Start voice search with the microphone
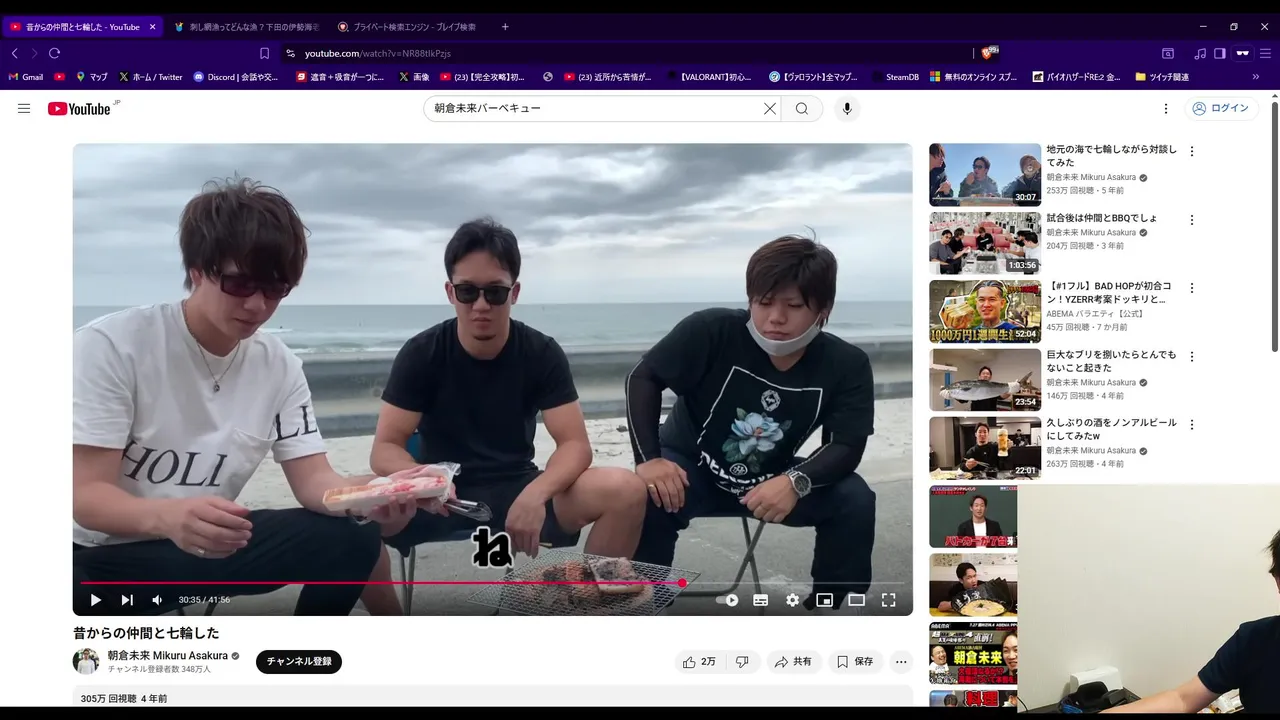 848,108
